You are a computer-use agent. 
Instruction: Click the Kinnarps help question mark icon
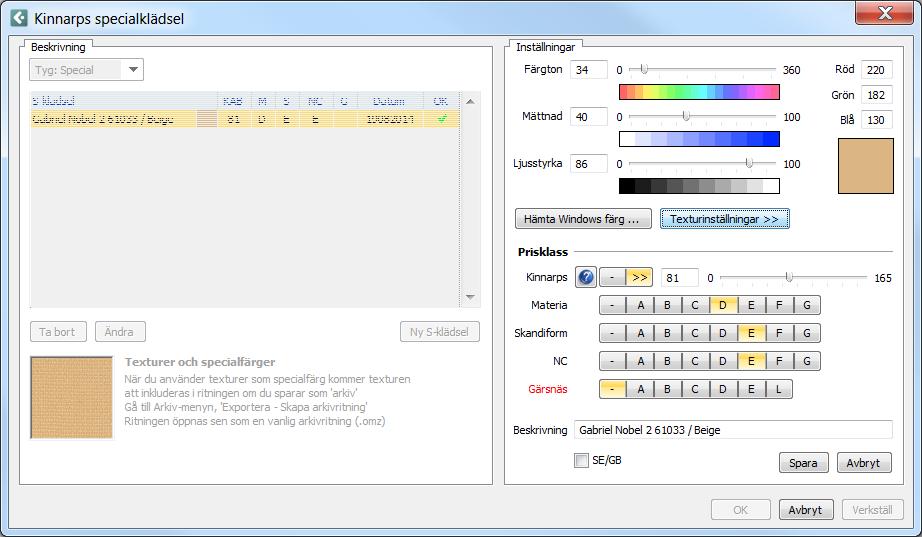[586, 277]
